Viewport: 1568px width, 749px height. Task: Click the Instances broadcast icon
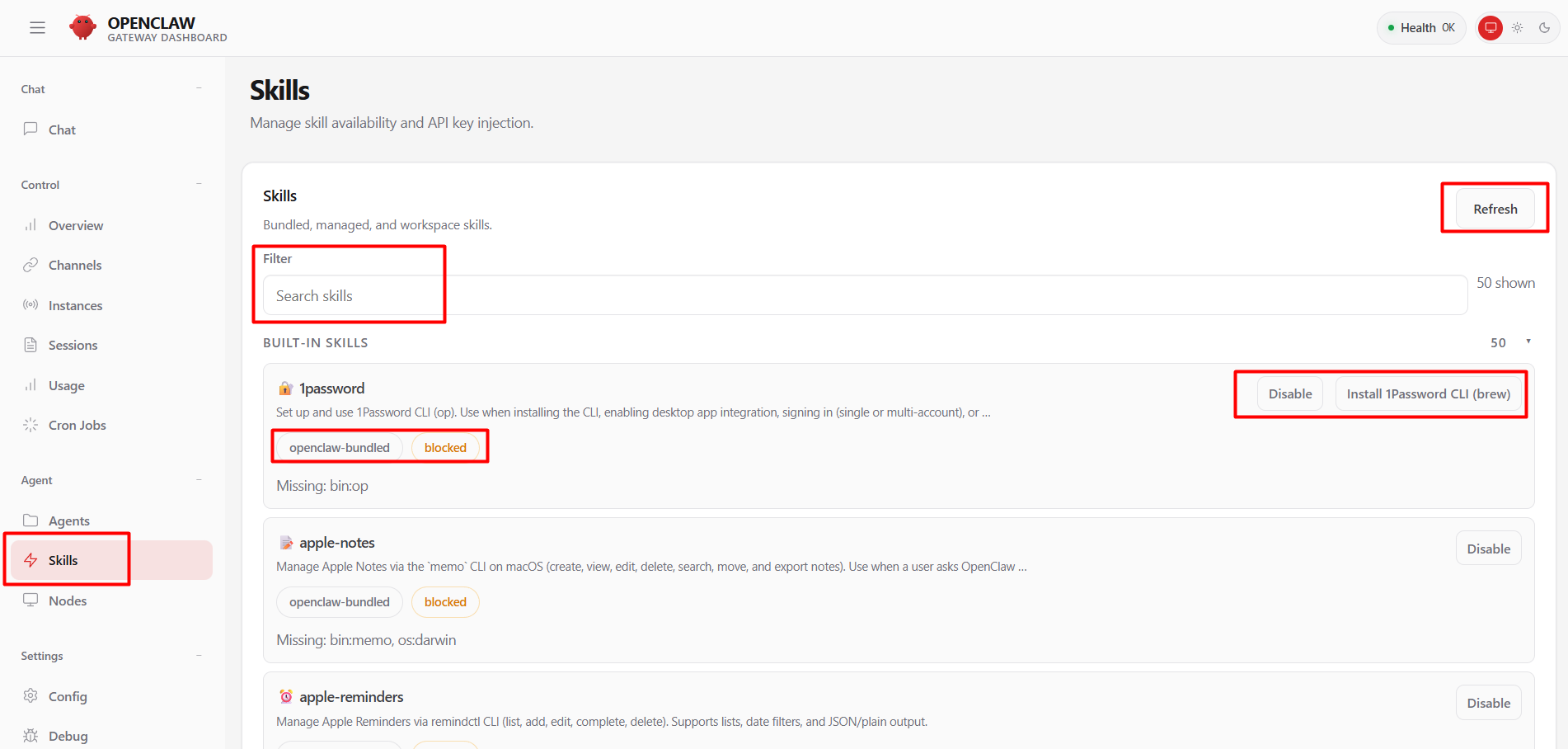point(31,305)
